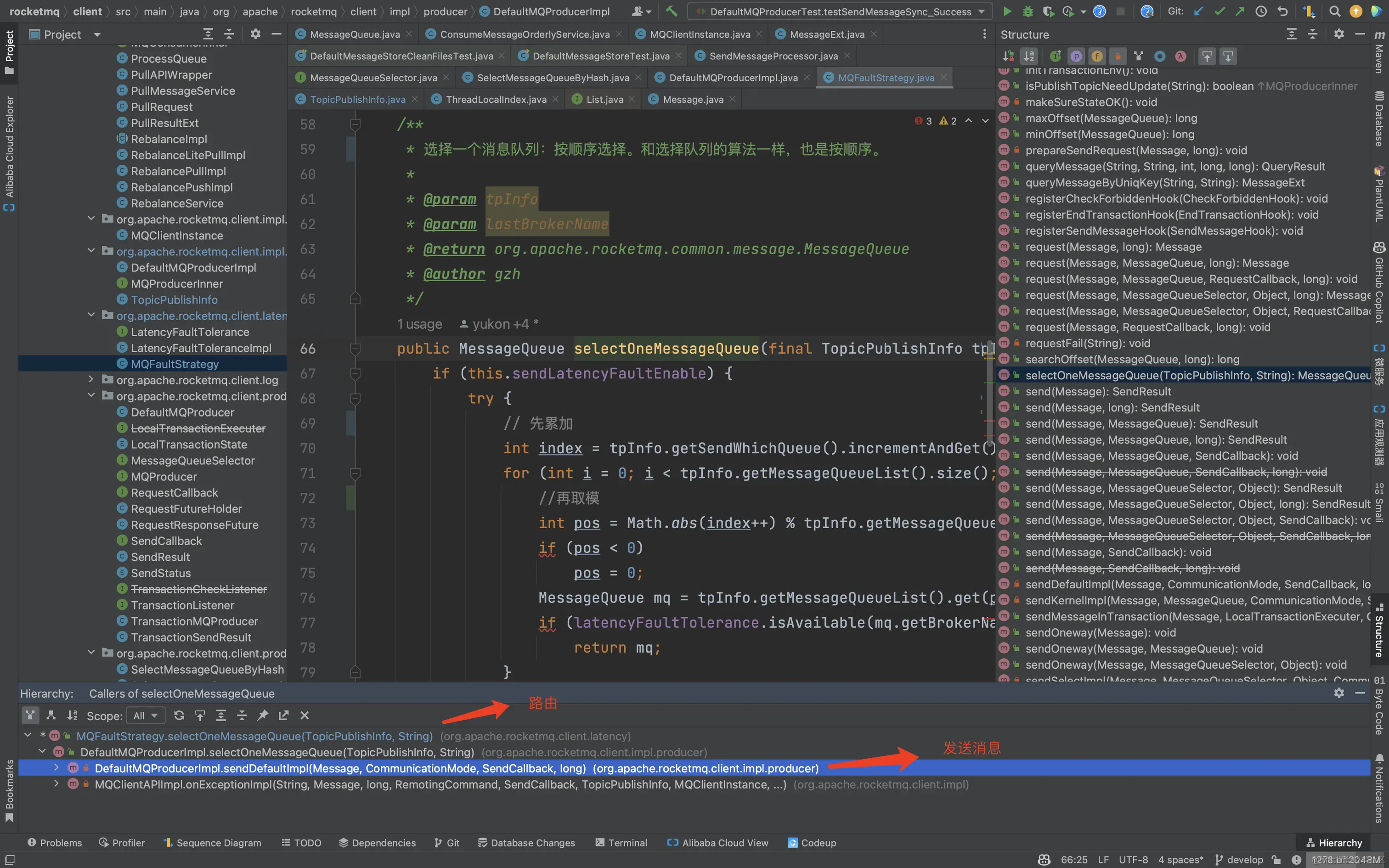Open the run configuration dropdown
This screenshot has width=1389, height=868.
(x=840, y=11)
